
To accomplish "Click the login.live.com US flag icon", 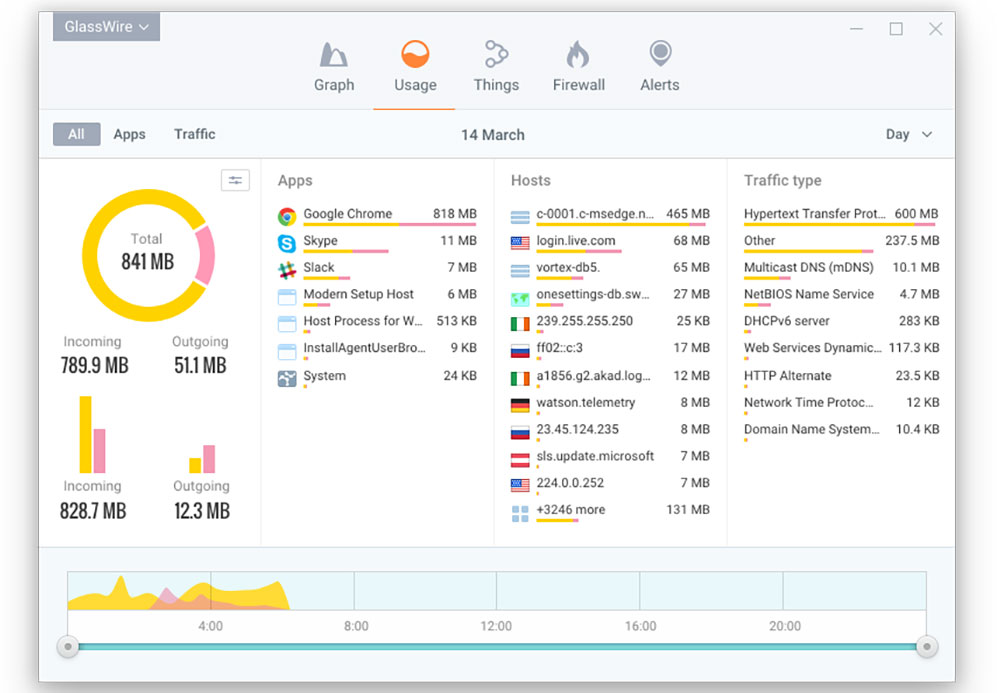I will point(520,243).
